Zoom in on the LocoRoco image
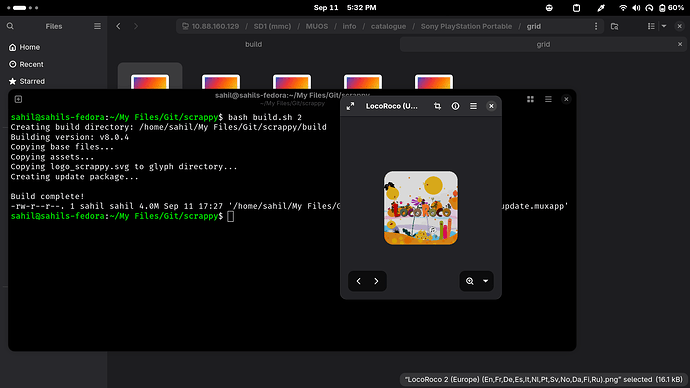This screenshot has height=388, width=690. [x=470, y=281]
